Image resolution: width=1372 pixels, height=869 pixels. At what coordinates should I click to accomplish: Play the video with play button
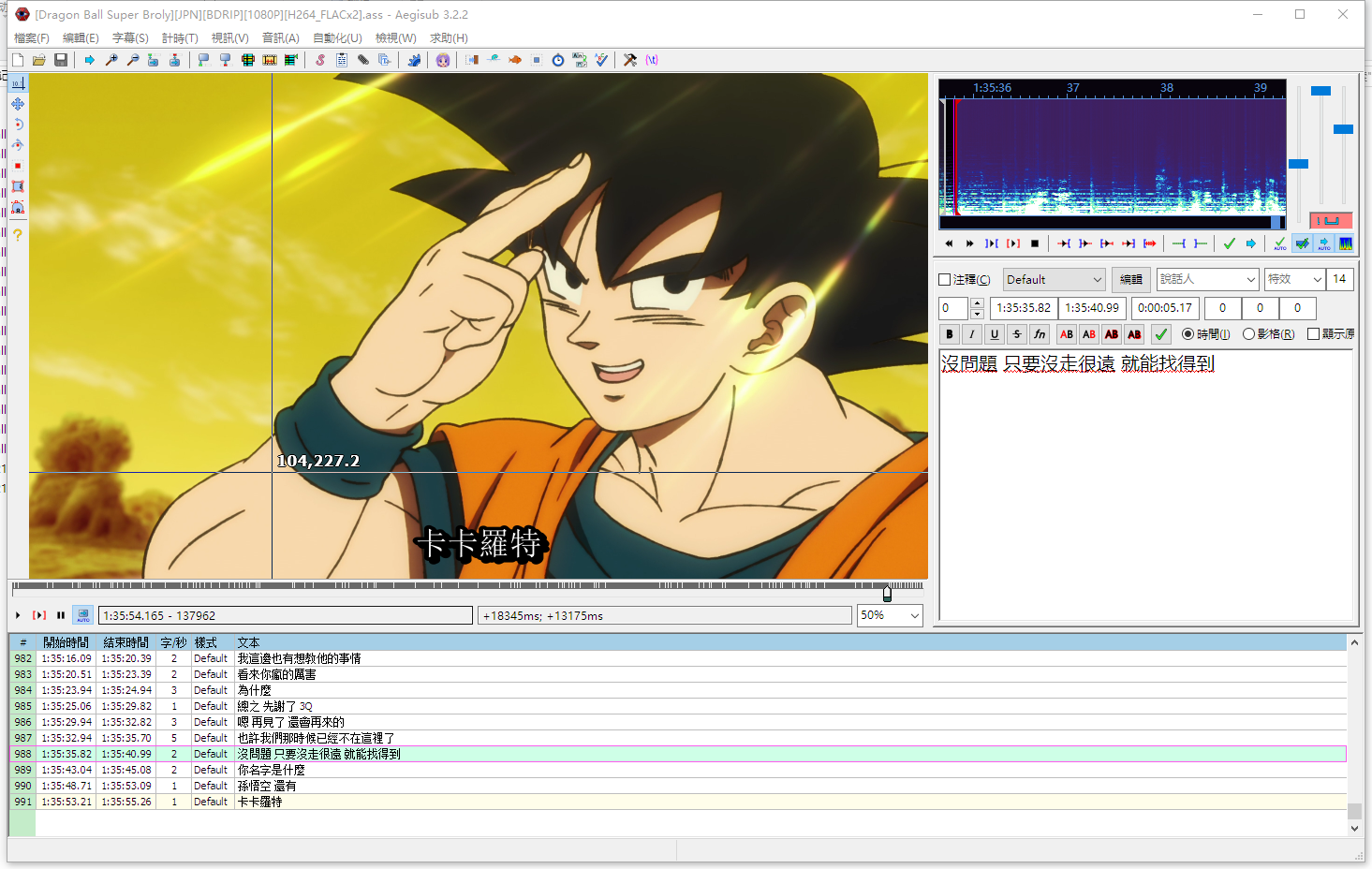tap(18, 615)
